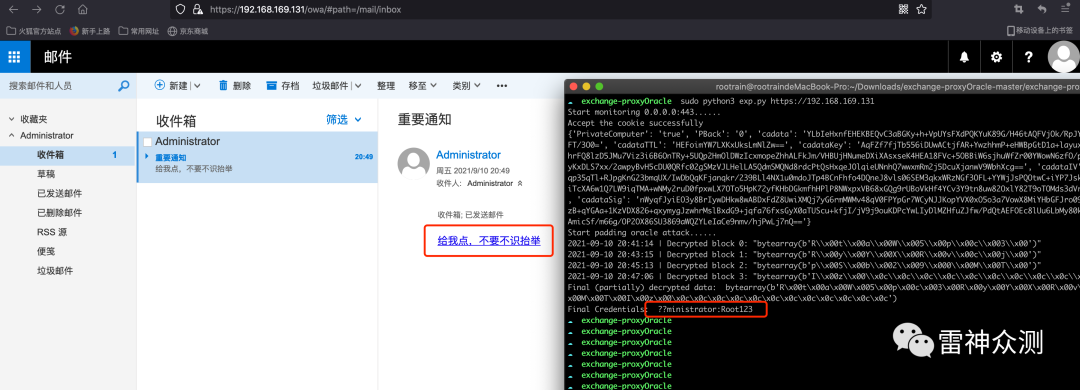The image size is (1080, 390).
Task: Click the padlock site security icon
Action: tap(198, 10)
